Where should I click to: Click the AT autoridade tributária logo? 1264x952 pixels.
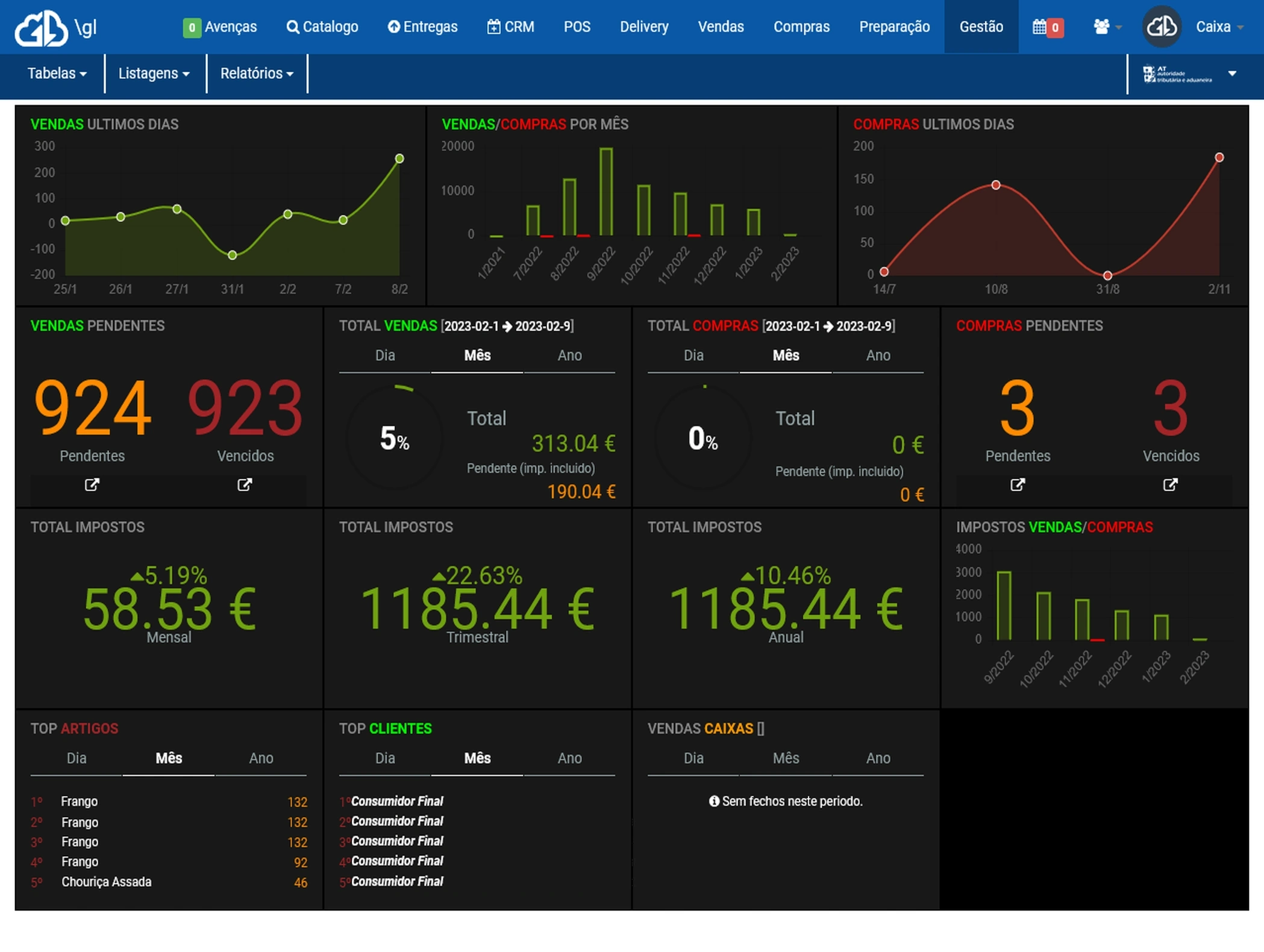pyautogui.click(x=1179, y=73)
